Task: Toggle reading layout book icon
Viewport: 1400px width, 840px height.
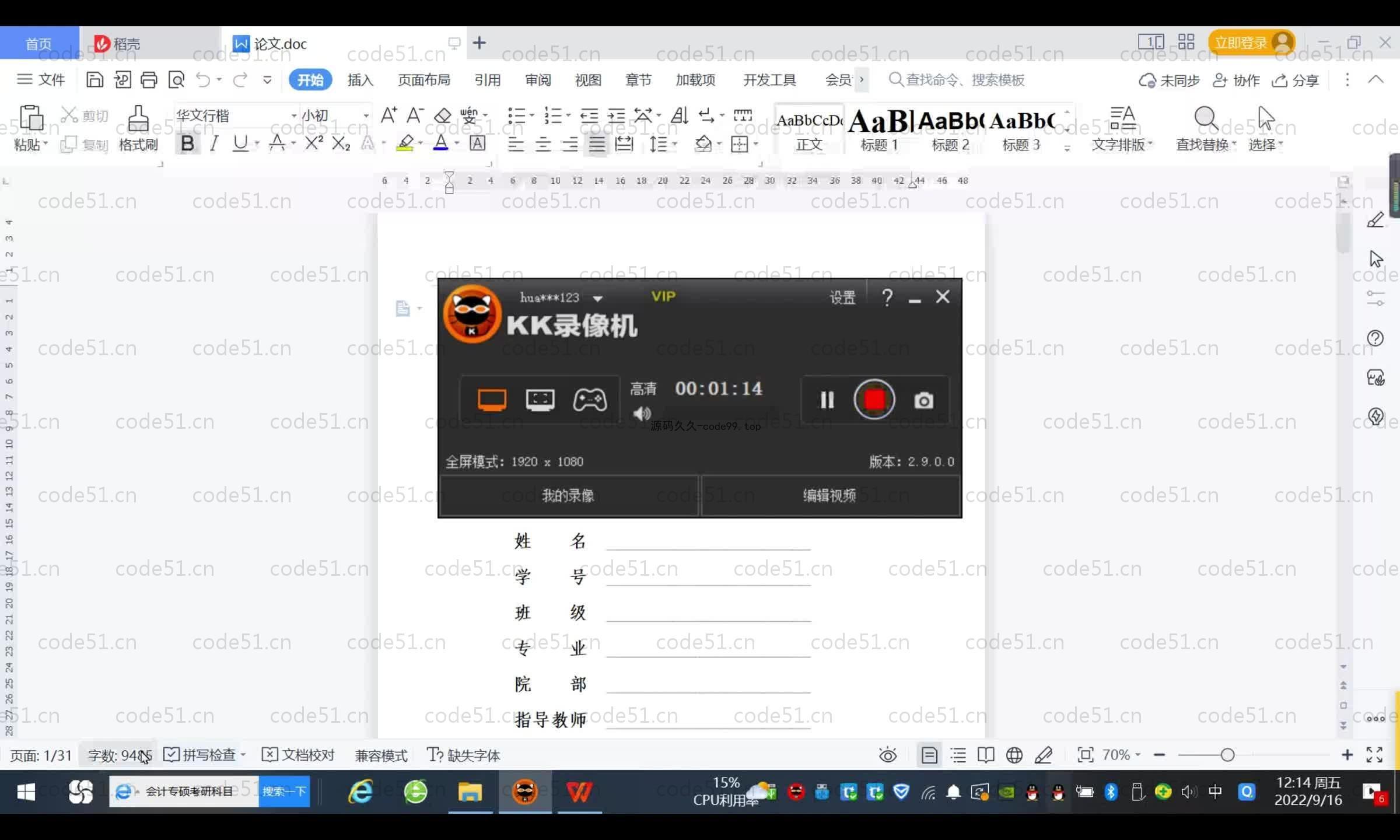Action: pos(986,755)
